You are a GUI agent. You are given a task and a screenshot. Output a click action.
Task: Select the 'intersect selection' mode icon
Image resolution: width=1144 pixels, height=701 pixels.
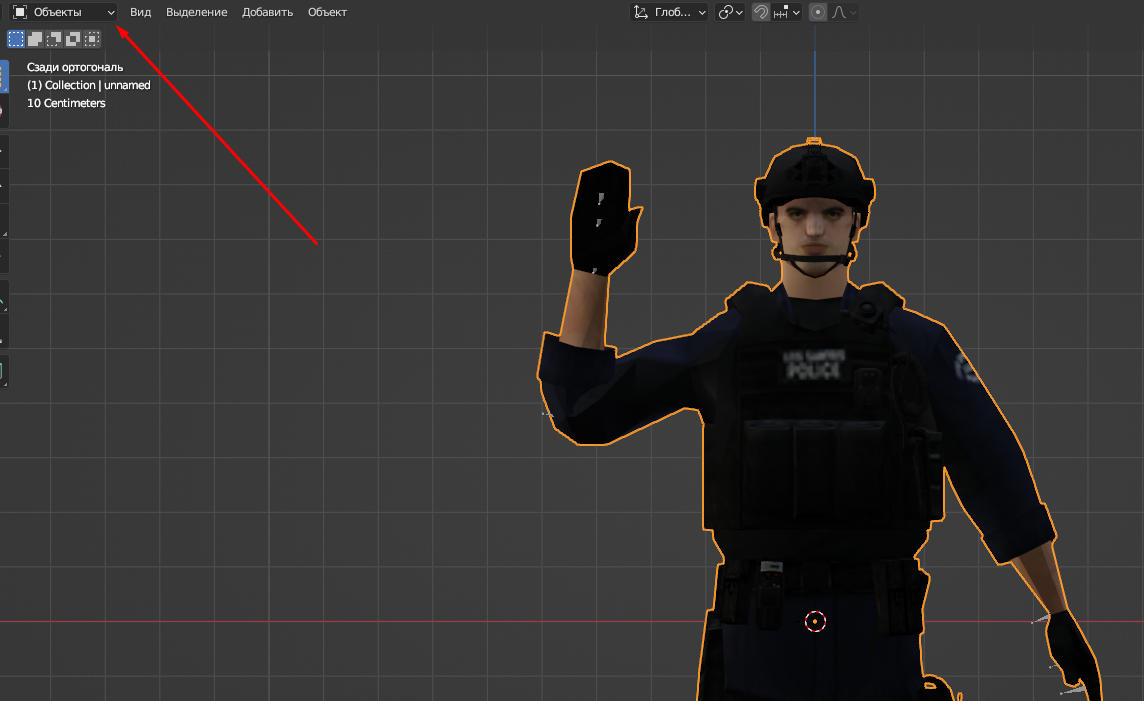click(x=92, y=39)
